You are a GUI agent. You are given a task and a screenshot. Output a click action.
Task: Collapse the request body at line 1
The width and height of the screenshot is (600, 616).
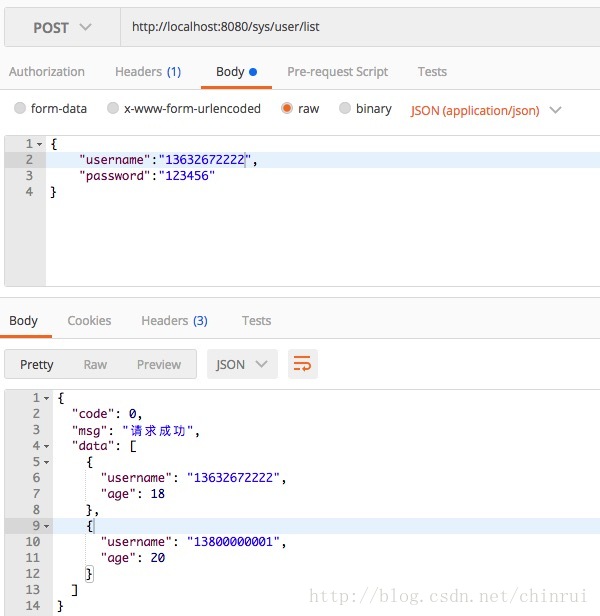(42, 144)
